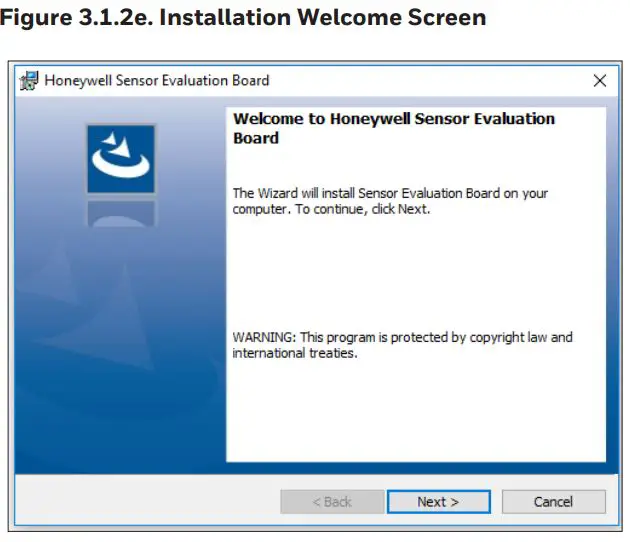Click the 'Figure 3.1.2e. Installation Welcome Screen' caption
The width and height of the screenshot is (630, 542).
(243, 18)
